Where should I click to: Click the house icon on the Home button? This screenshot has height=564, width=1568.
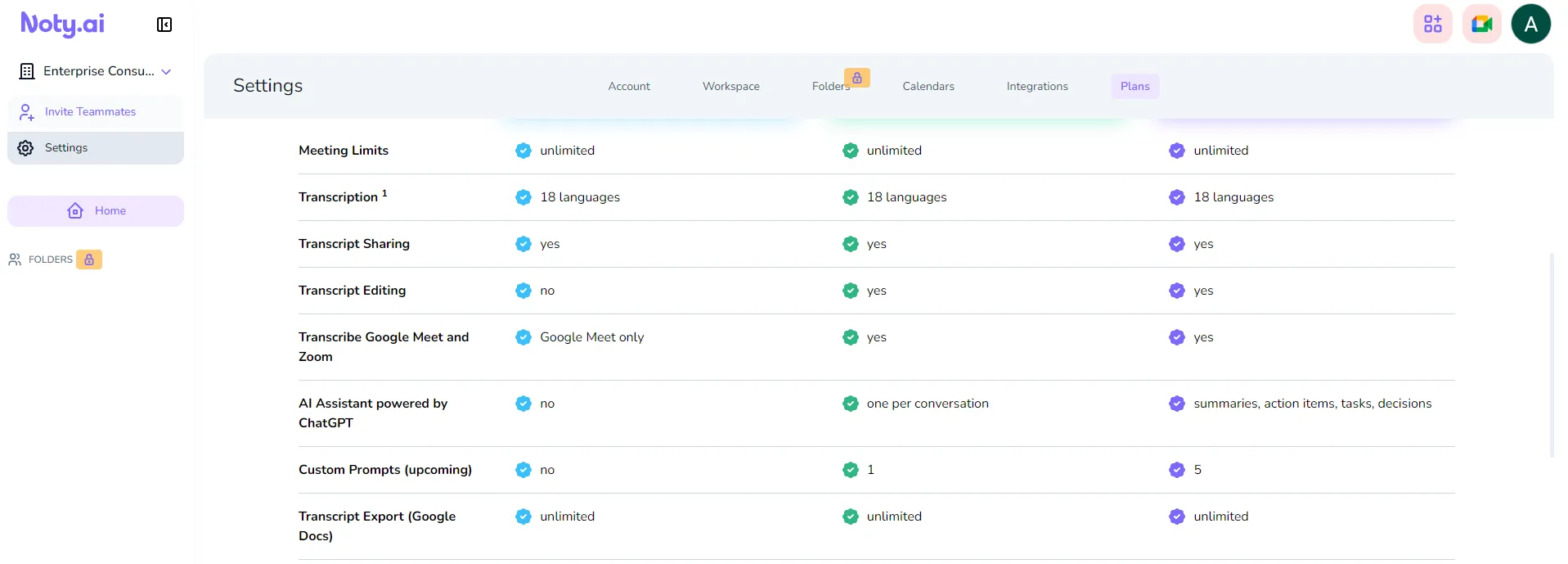coord(75,211)
